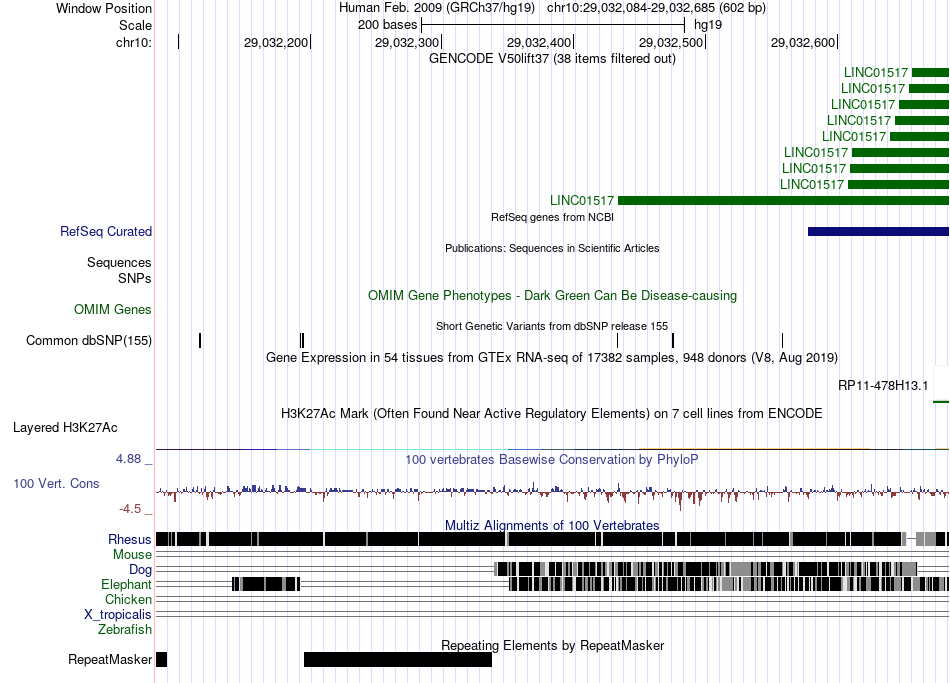950x683 pixels.
Task: Click the RP11-478H13.1 GTEx gene label
Action: pyautogui.click(x=883, y=385)
